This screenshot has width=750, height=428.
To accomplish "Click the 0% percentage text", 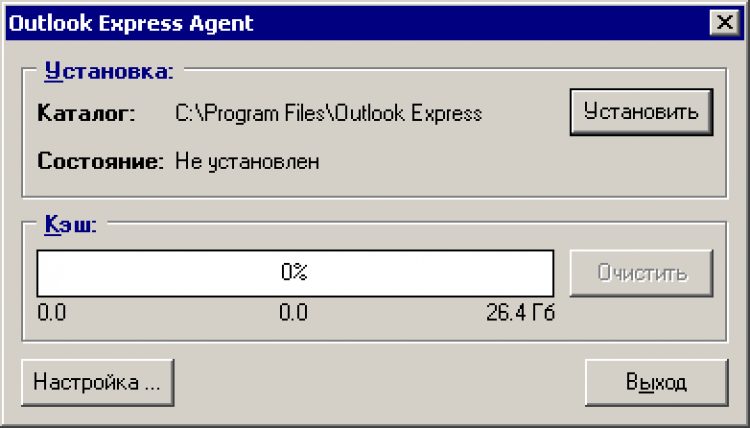I will [x=294, y=272].
